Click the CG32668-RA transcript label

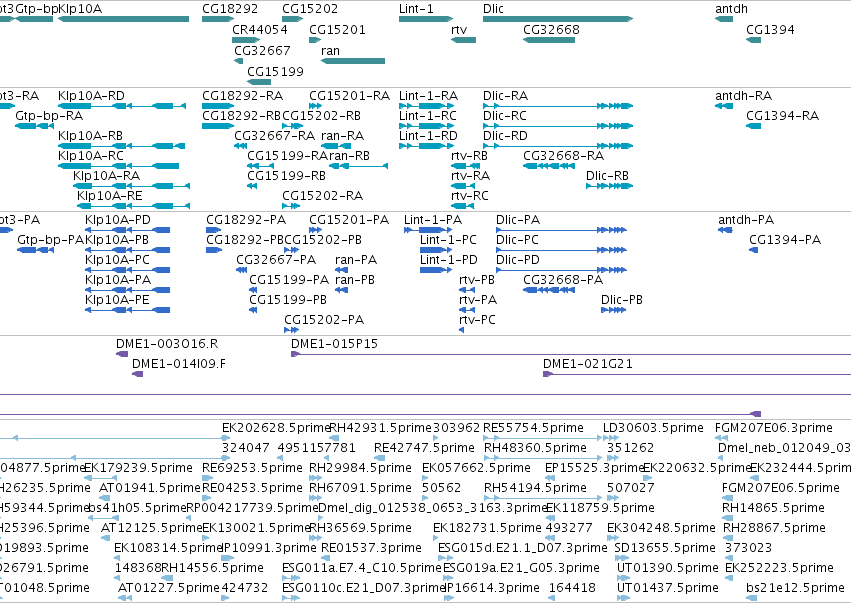[x=563, y=156]
